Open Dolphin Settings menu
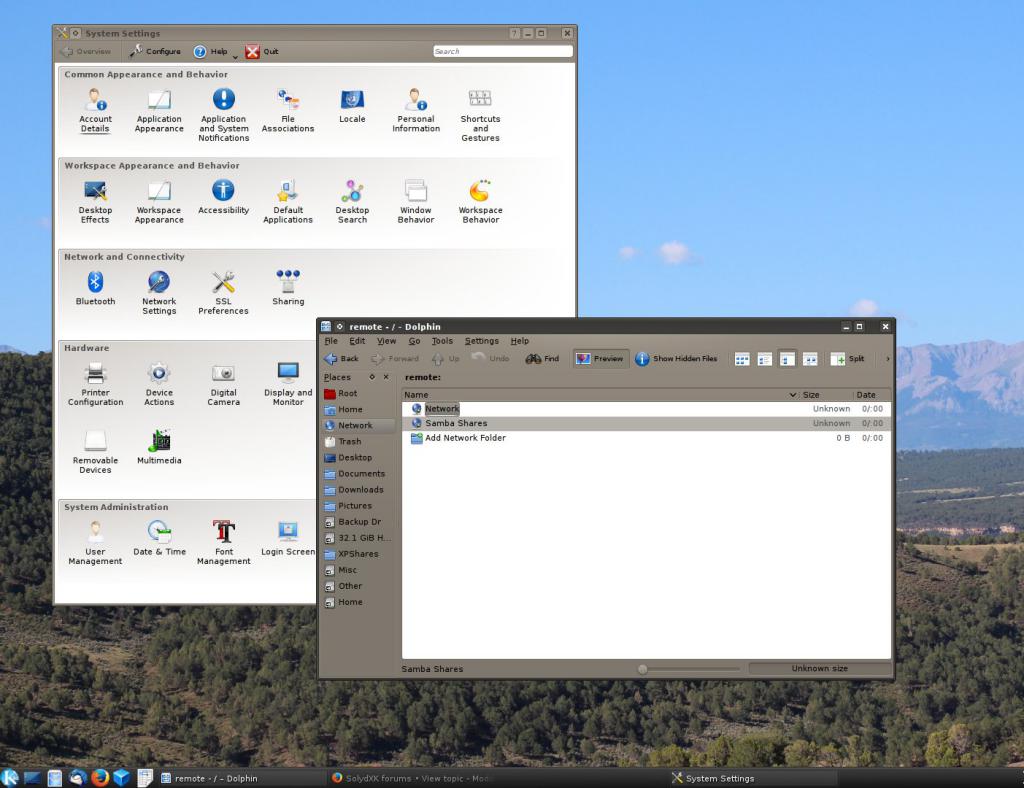Screen dimensions: 1024x788 (x=482, y=341)
